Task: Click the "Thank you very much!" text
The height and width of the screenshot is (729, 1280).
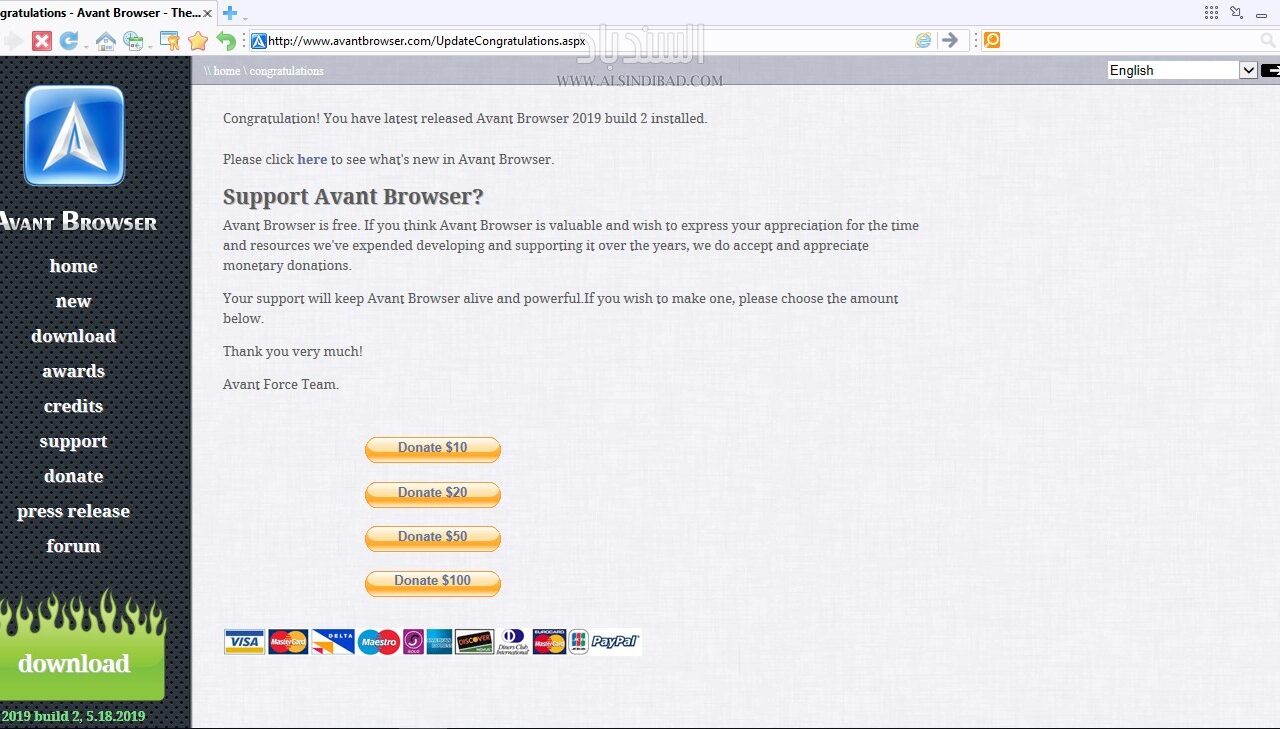Action: pyautogui.click(x=293, y=351)
